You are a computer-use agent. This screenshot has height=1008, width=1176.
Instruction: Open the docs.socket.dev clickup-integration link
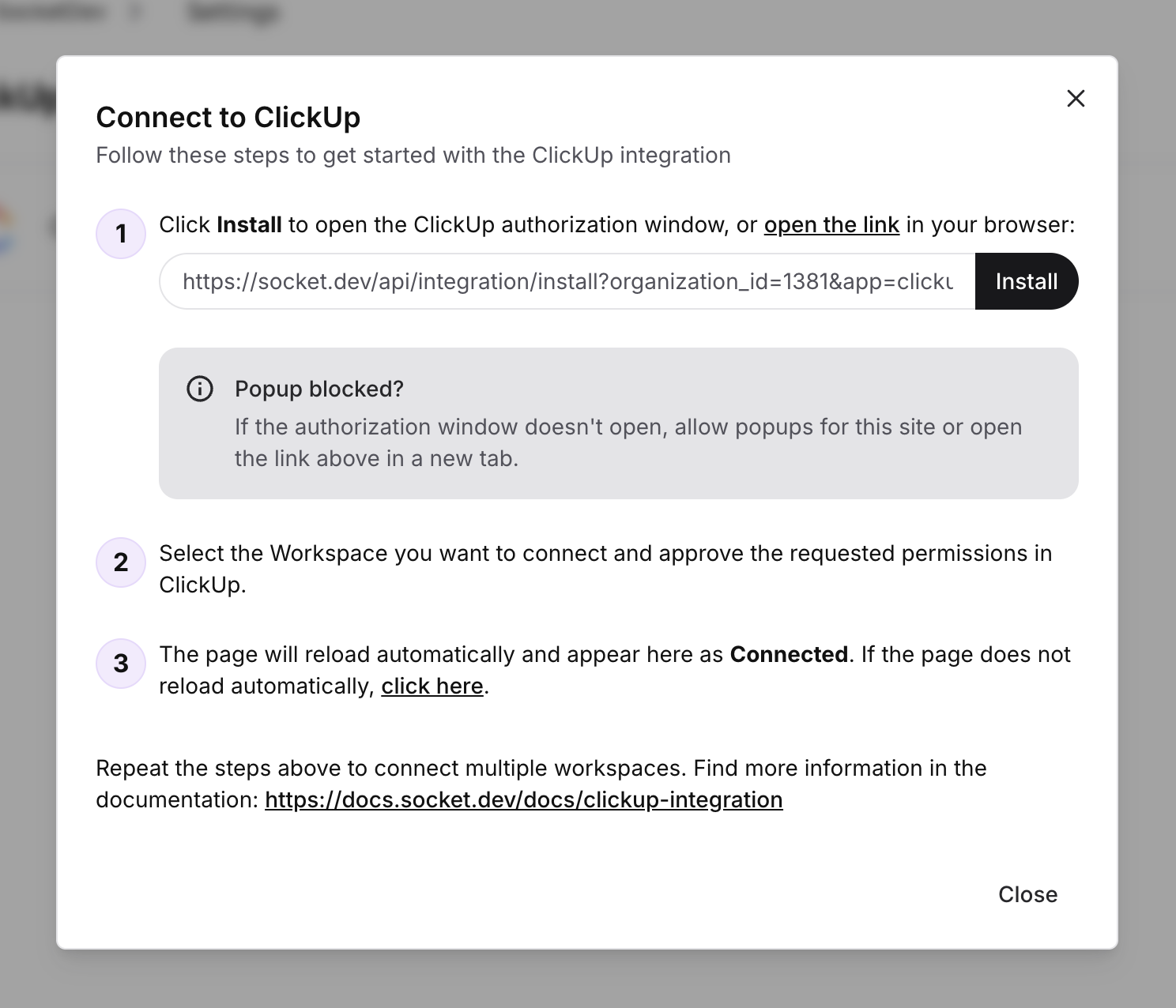(524, 800)
